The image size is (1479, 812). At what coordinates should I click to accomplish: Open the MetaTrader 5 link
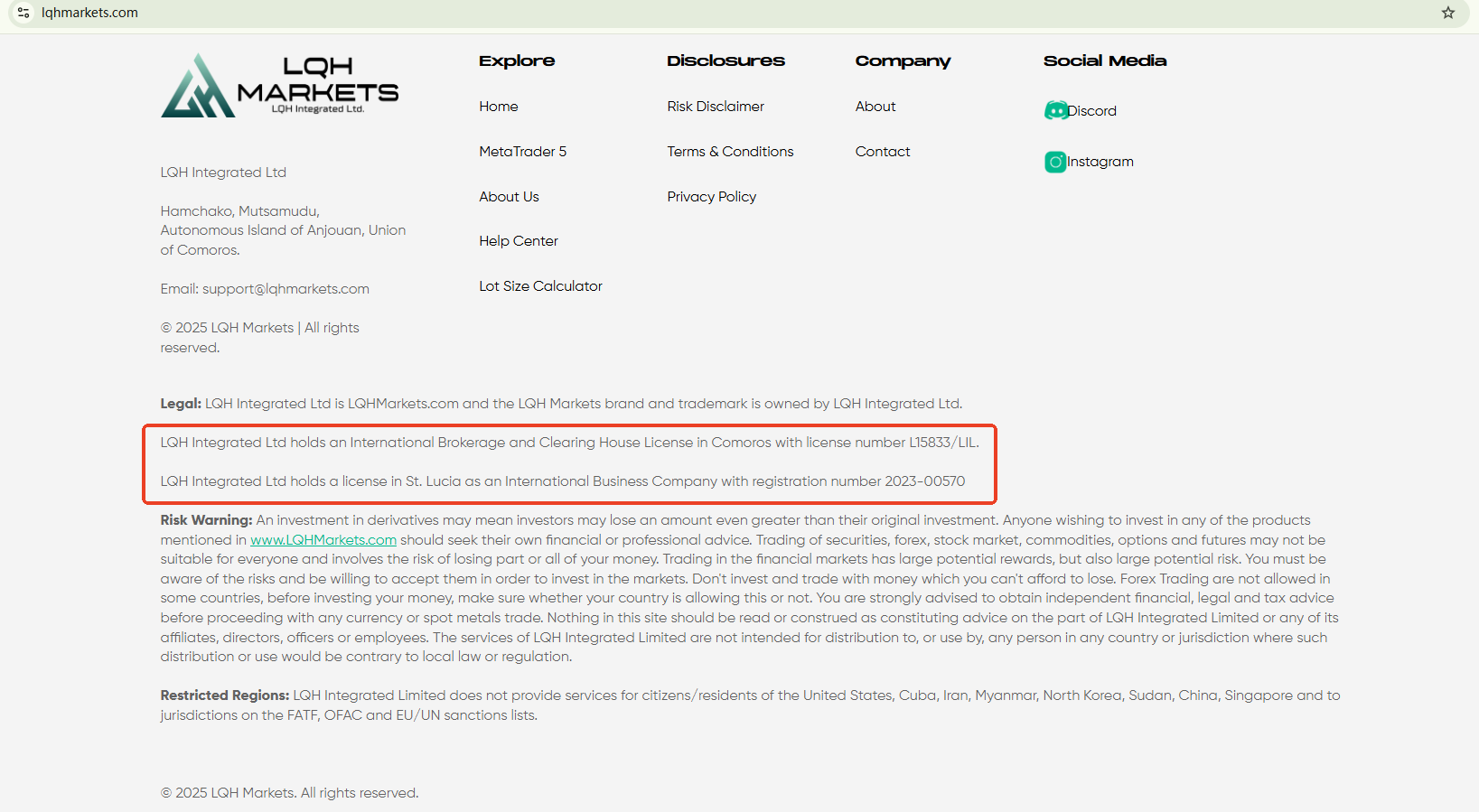click(x=523, y=152)
